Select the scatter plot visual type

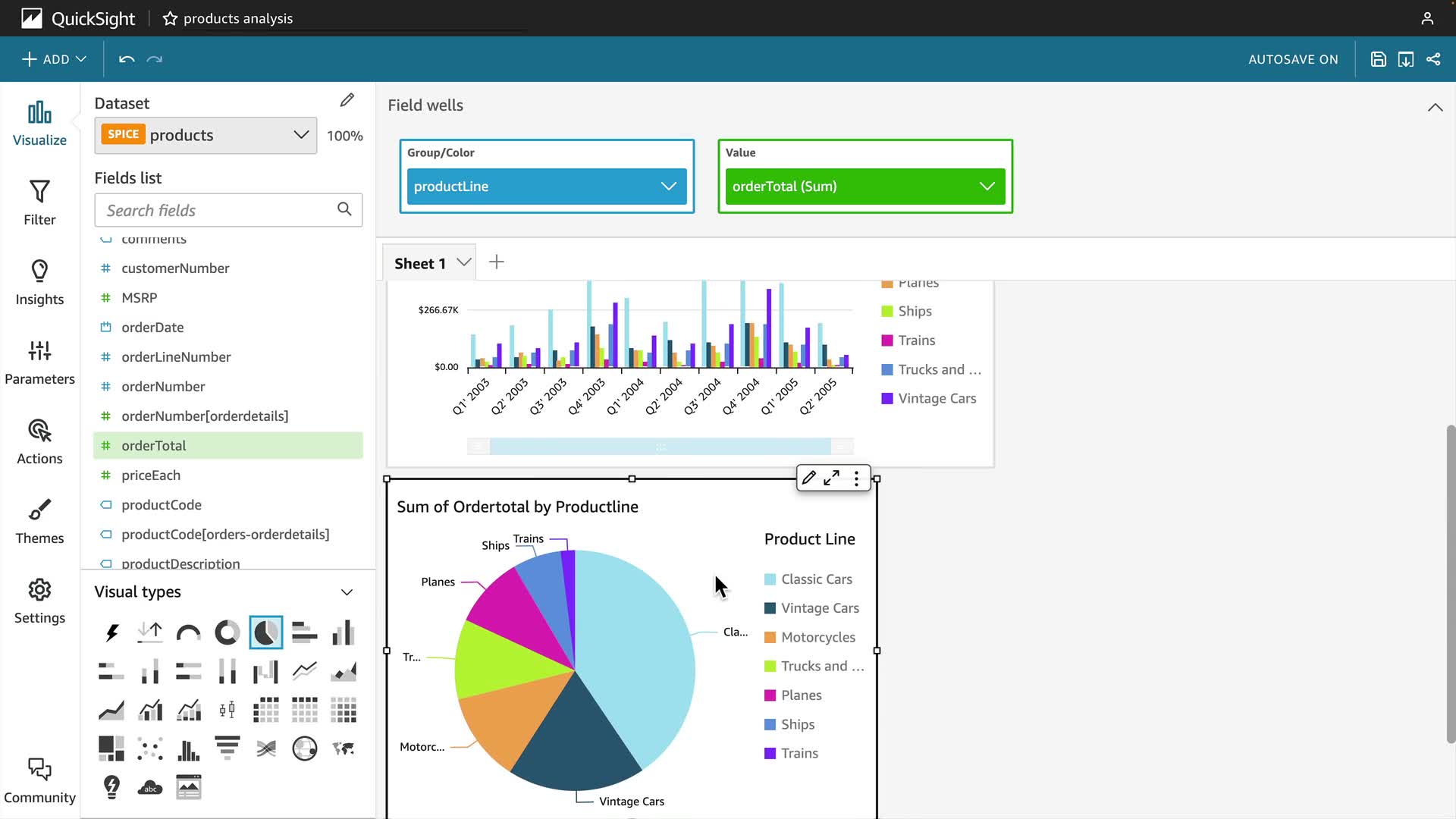click(150, 748)
